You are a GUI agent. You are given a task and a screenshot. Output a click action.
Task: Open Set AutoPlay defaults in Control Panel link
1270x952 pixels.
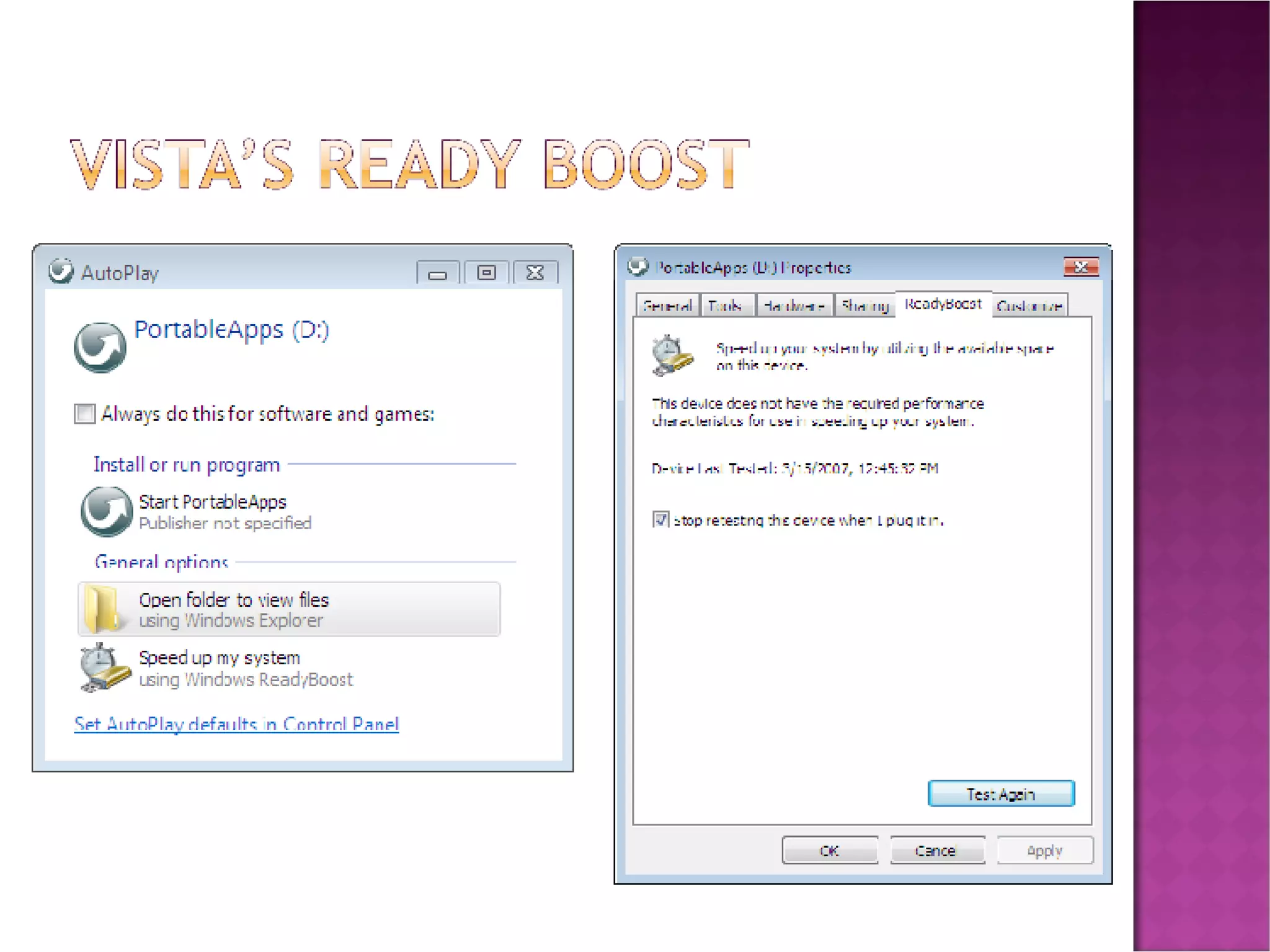(x=236, y=724)
